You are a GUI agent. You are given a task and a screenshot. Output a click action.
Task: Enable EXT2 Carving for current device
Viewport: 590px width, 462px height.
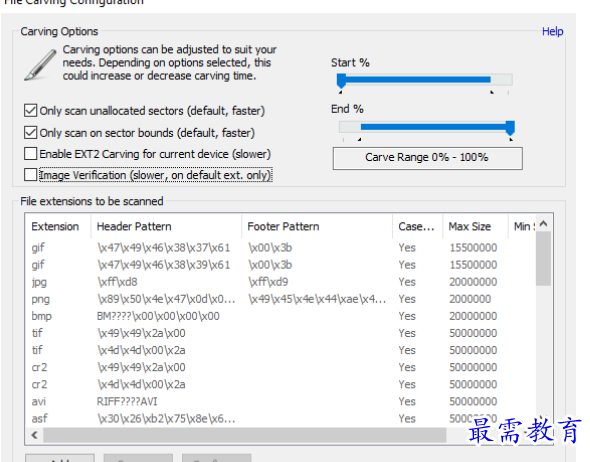point(30,154)
